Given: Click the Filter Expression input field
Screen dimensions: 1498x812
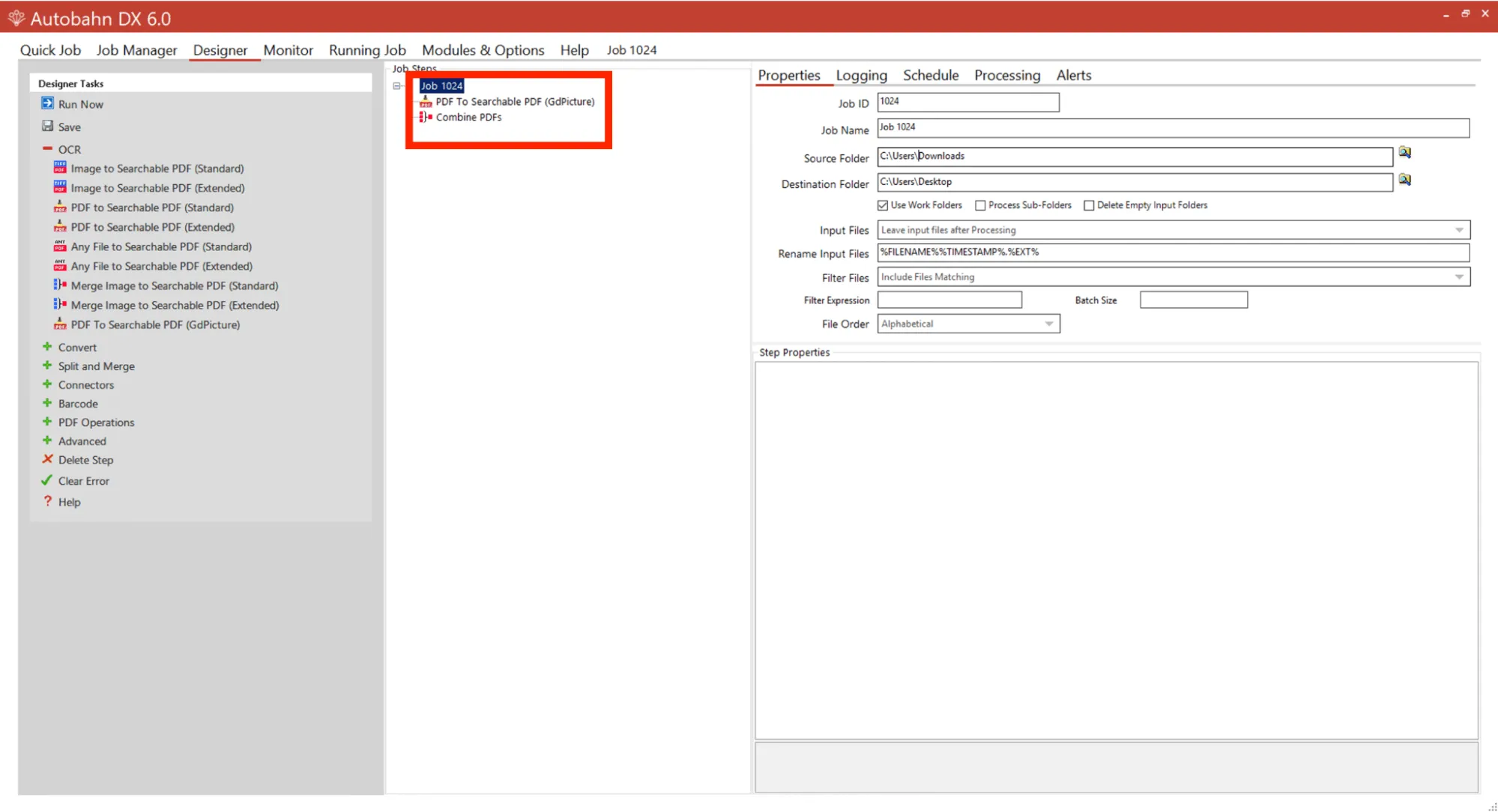Looking at the screenshot, I should [949, 300].
